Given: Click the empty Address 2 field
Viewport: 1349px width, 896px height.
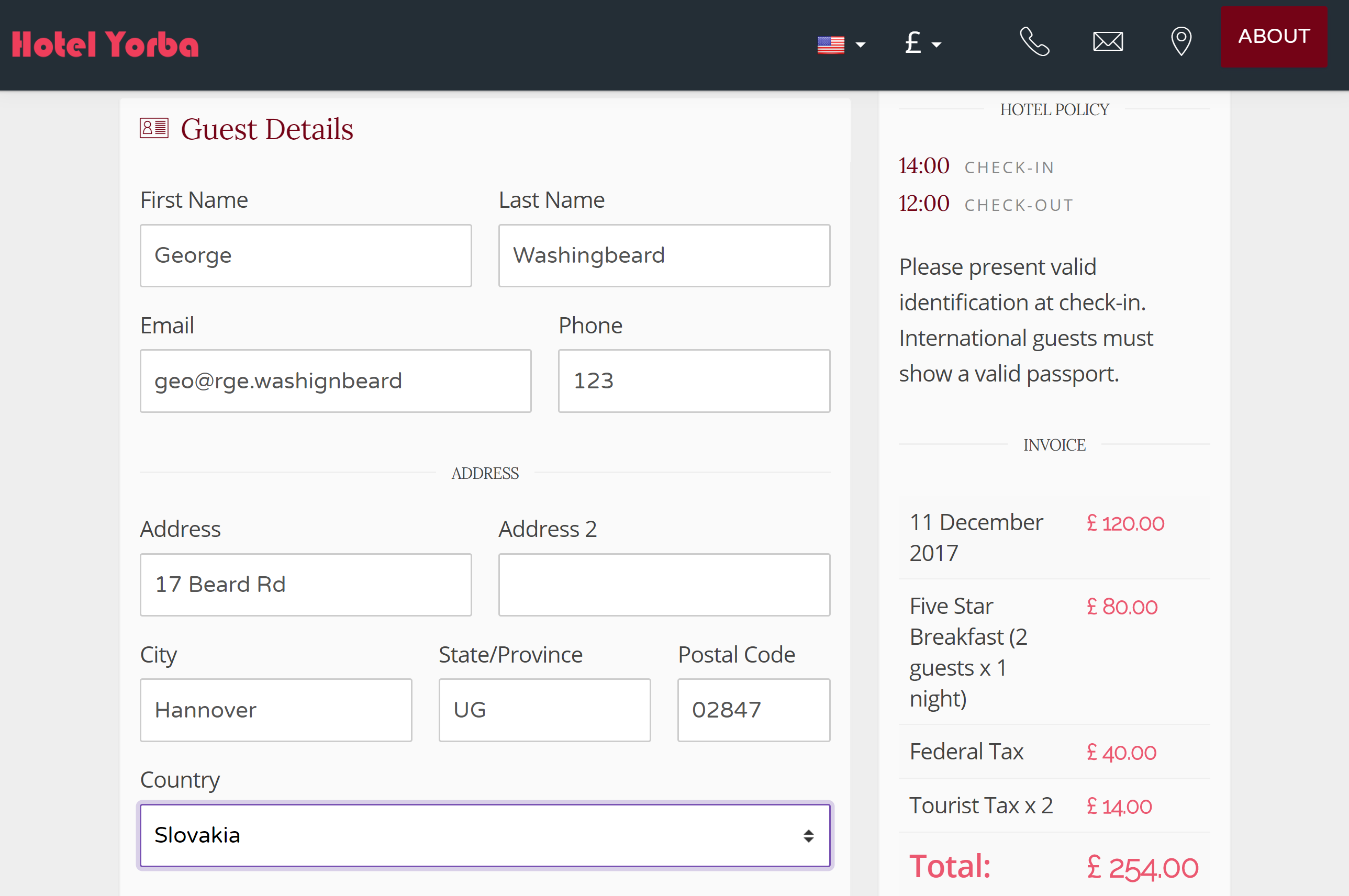Looking at the screenshot, I should point(664,585).
